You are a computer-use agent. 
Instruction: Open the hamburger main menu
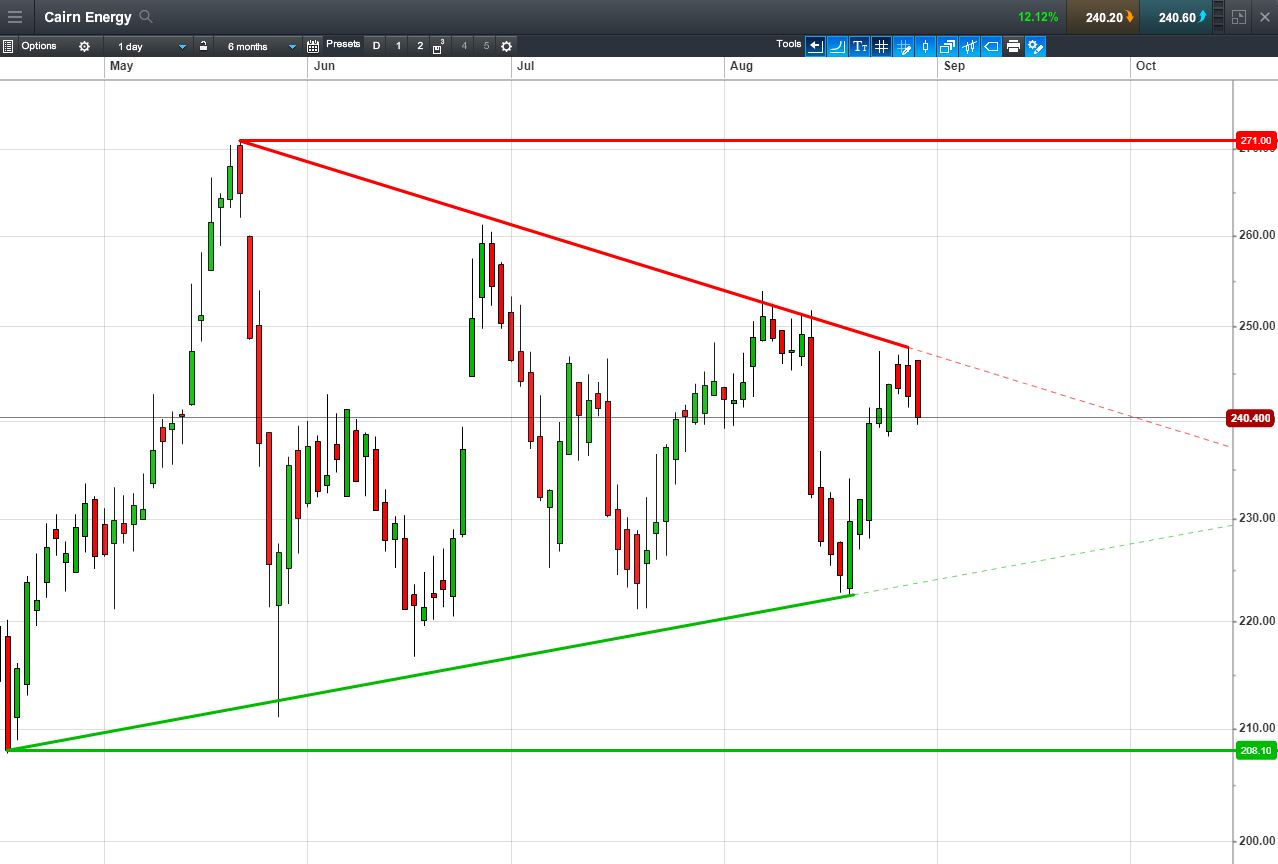(x=15, y=17)
